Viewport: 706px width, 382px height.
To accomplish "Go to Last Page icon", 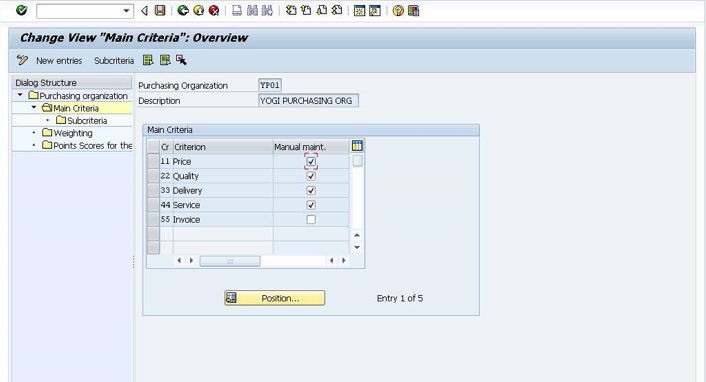I will click(337, 10).
